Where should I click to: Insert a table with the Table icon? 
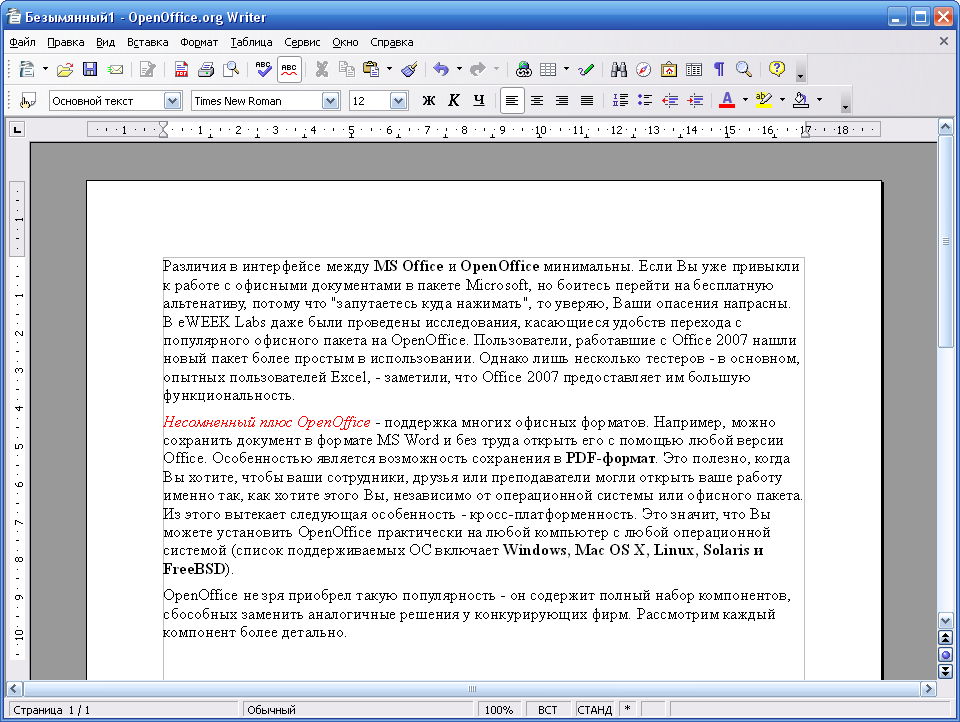pyautogui.click(x=548, y=69)
